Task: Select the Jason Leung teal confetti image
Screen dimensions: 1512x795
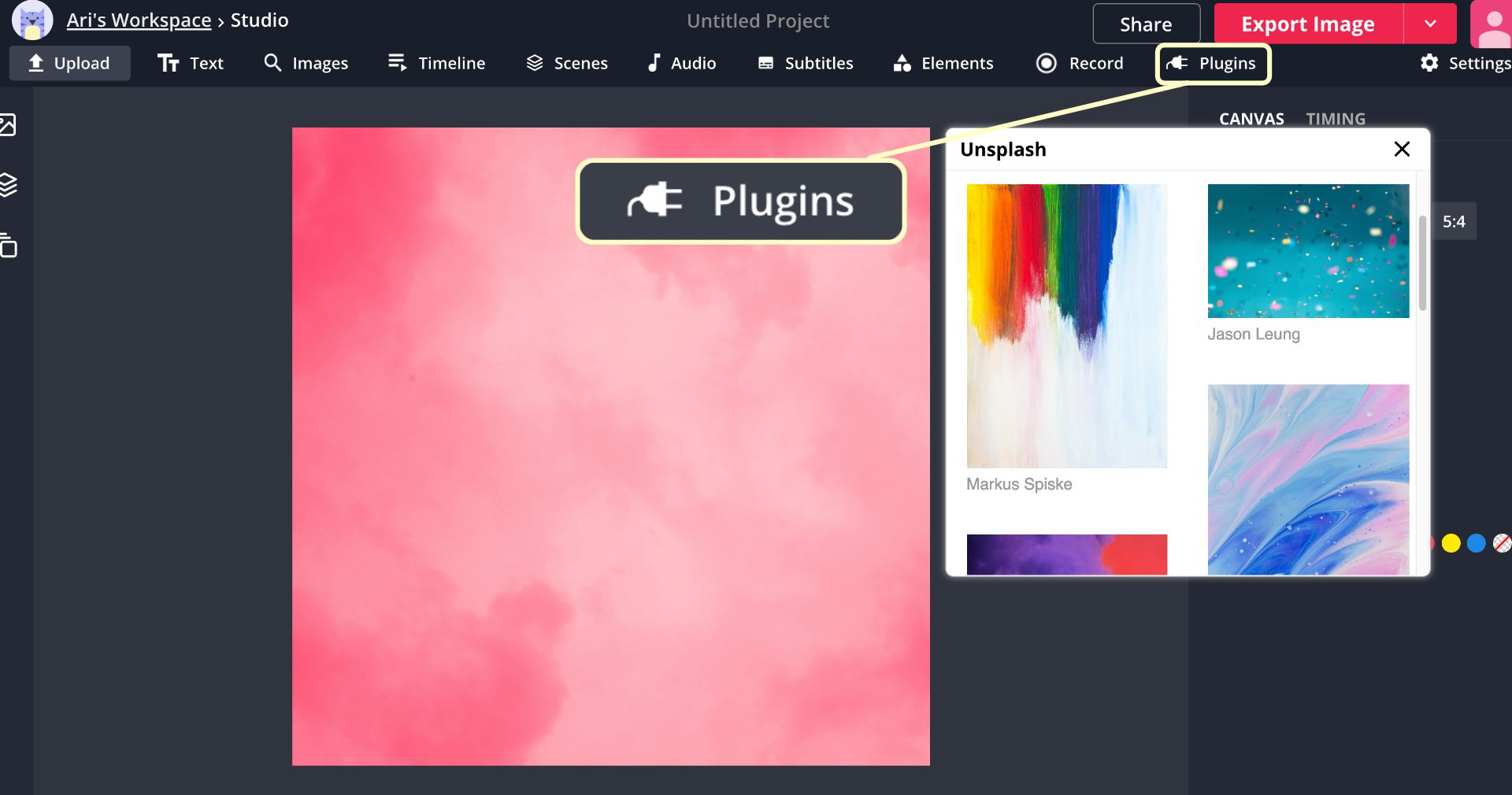Action: [1308, 251]
